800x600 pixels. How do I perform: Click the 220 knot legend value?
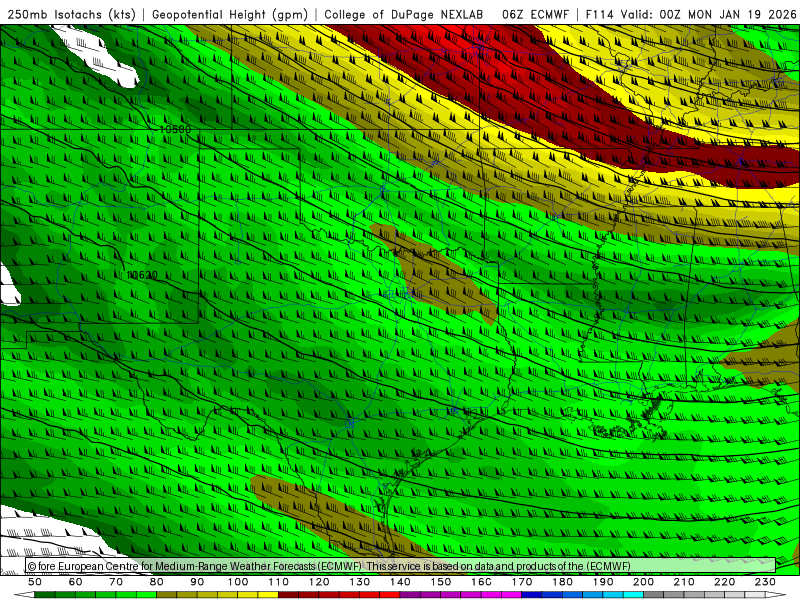[x=724, y=582]
